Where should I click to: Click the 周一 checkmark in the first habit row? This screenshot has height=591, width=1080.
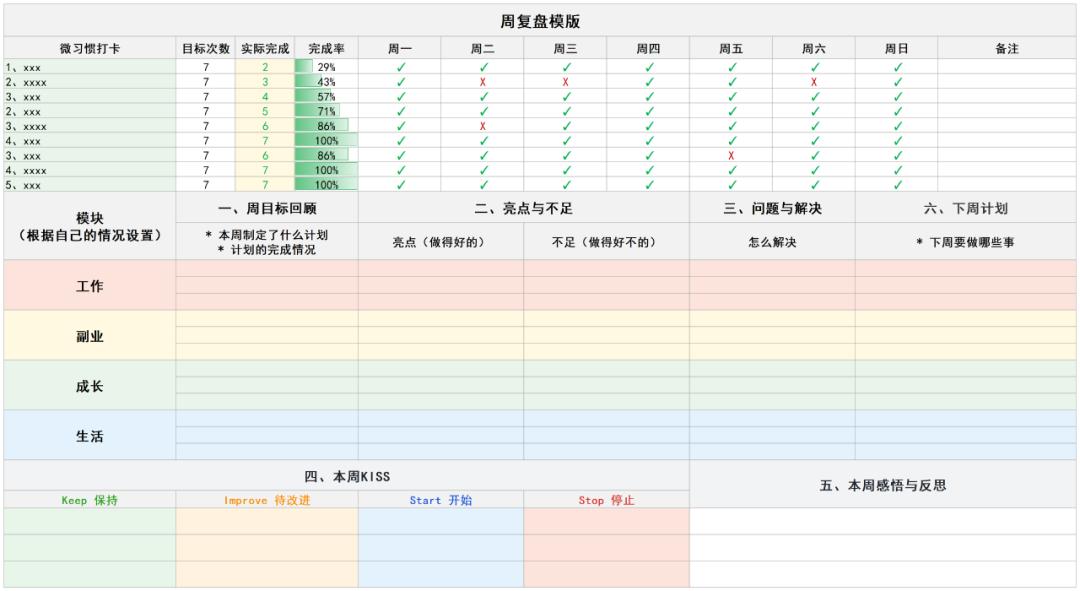400,67
